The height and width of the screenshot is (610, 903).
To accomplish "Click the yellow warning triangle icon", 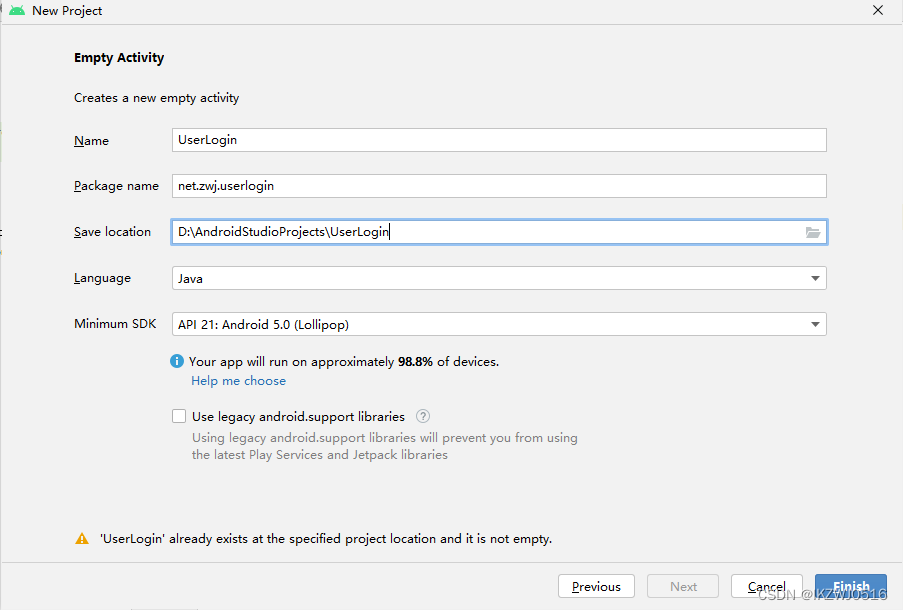I will coord(82,539).
